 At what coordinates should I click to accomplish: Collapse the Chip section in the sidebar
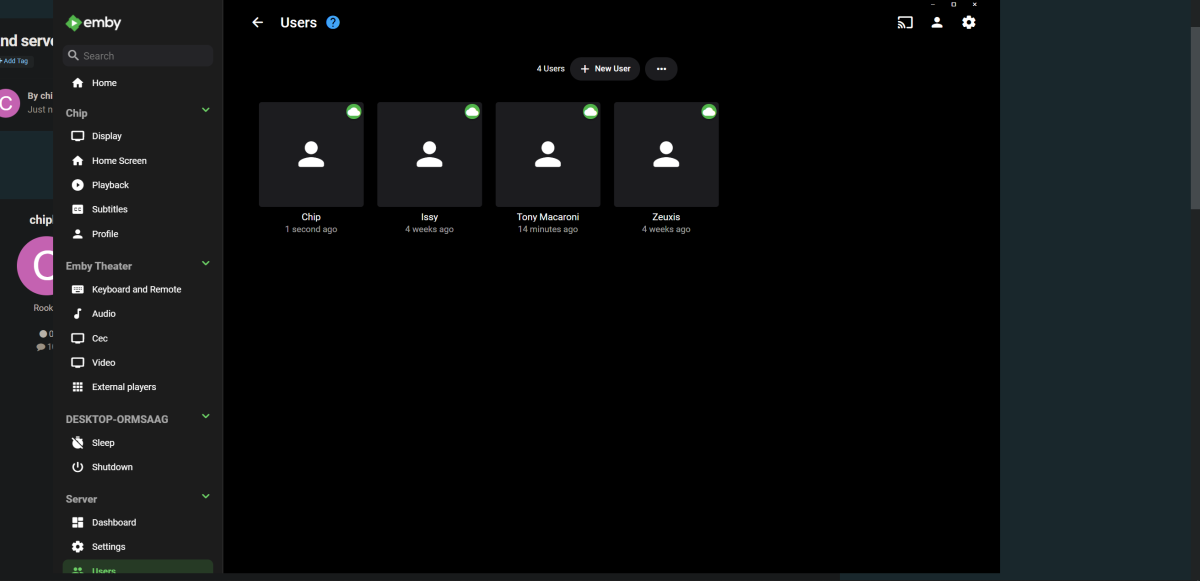coord(206,111)
